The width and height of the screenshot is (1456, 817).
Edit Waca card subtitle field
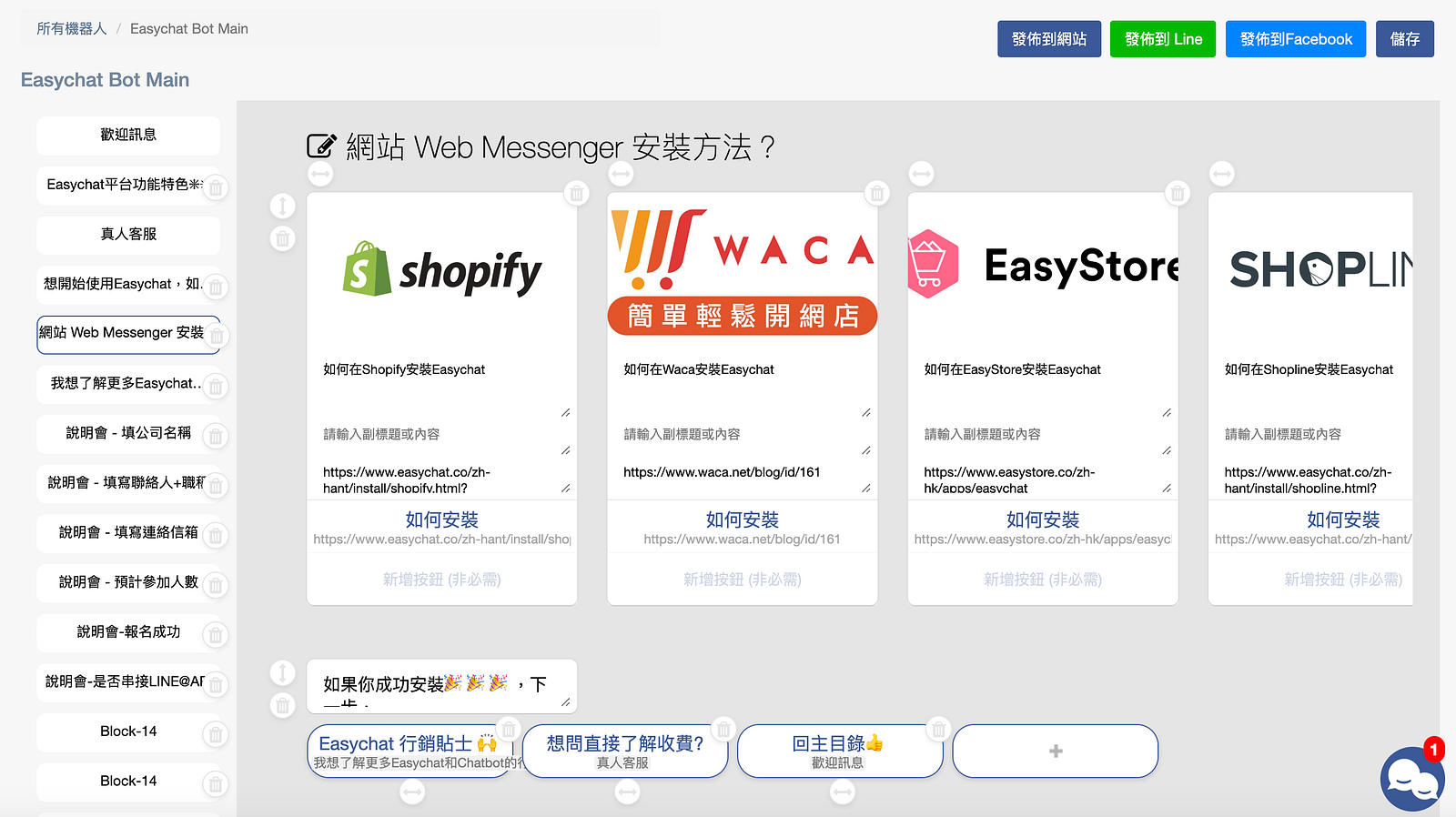tap(743, 439)
